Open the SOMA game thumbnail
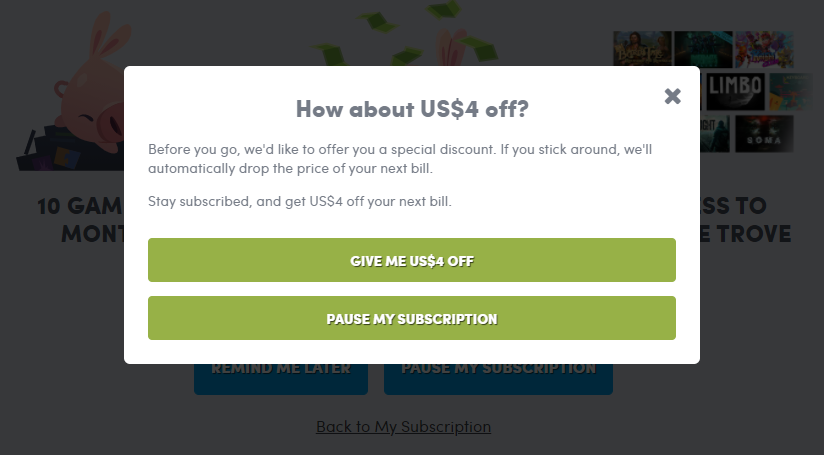 (x=764, y=134)
